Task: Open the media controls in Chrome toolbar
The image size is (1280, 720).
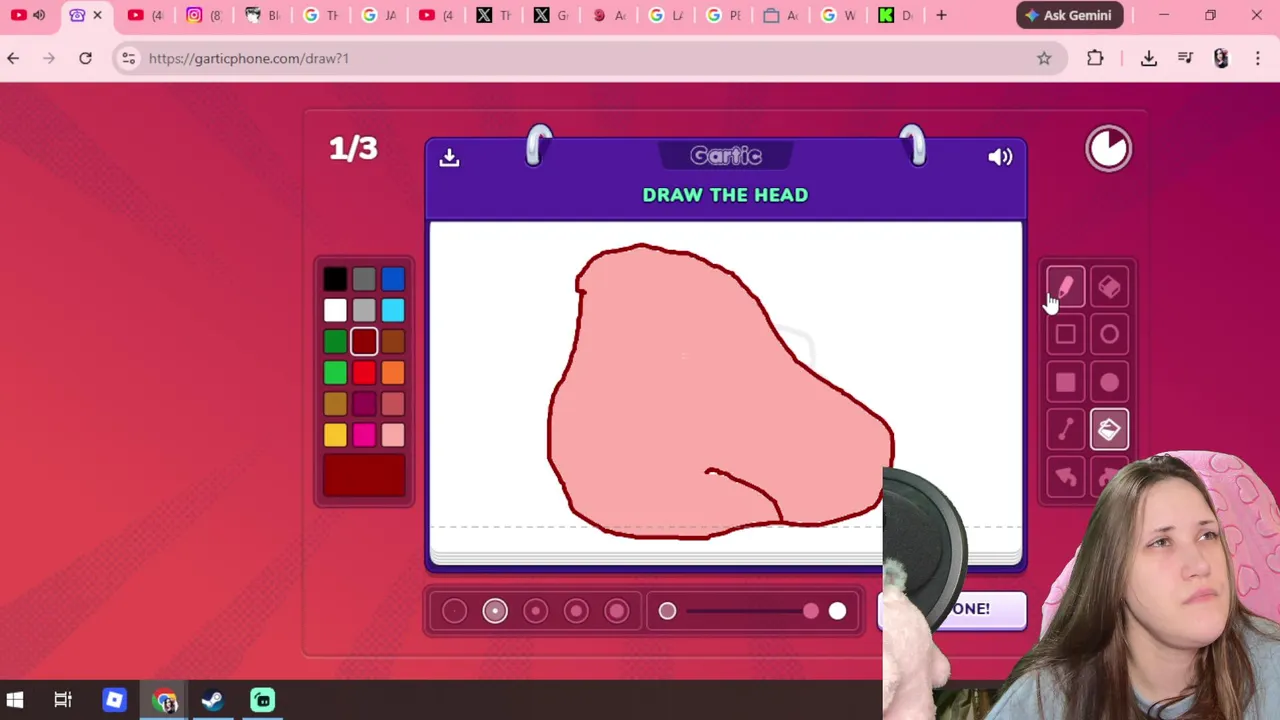Action: tap(1185, 58)
